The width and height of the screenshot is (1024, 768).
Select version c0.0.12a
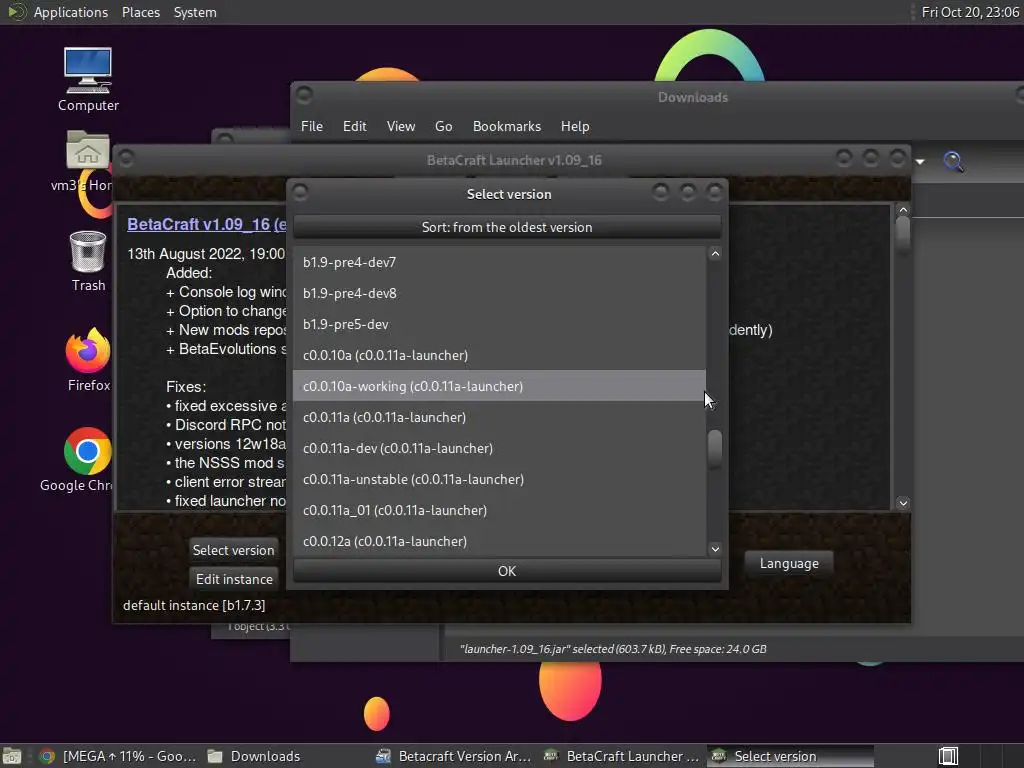click(499, 541)
